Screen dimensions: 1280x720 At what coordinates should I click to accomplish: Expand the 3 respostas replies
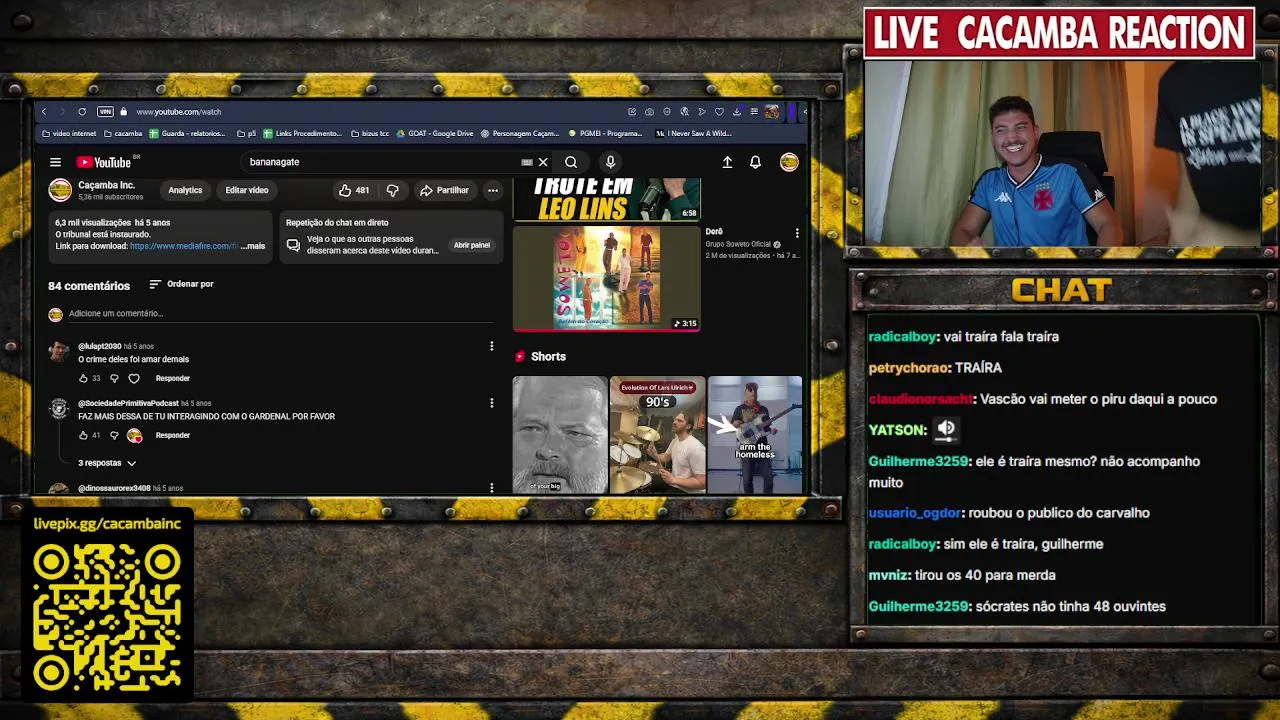[107, 463]
